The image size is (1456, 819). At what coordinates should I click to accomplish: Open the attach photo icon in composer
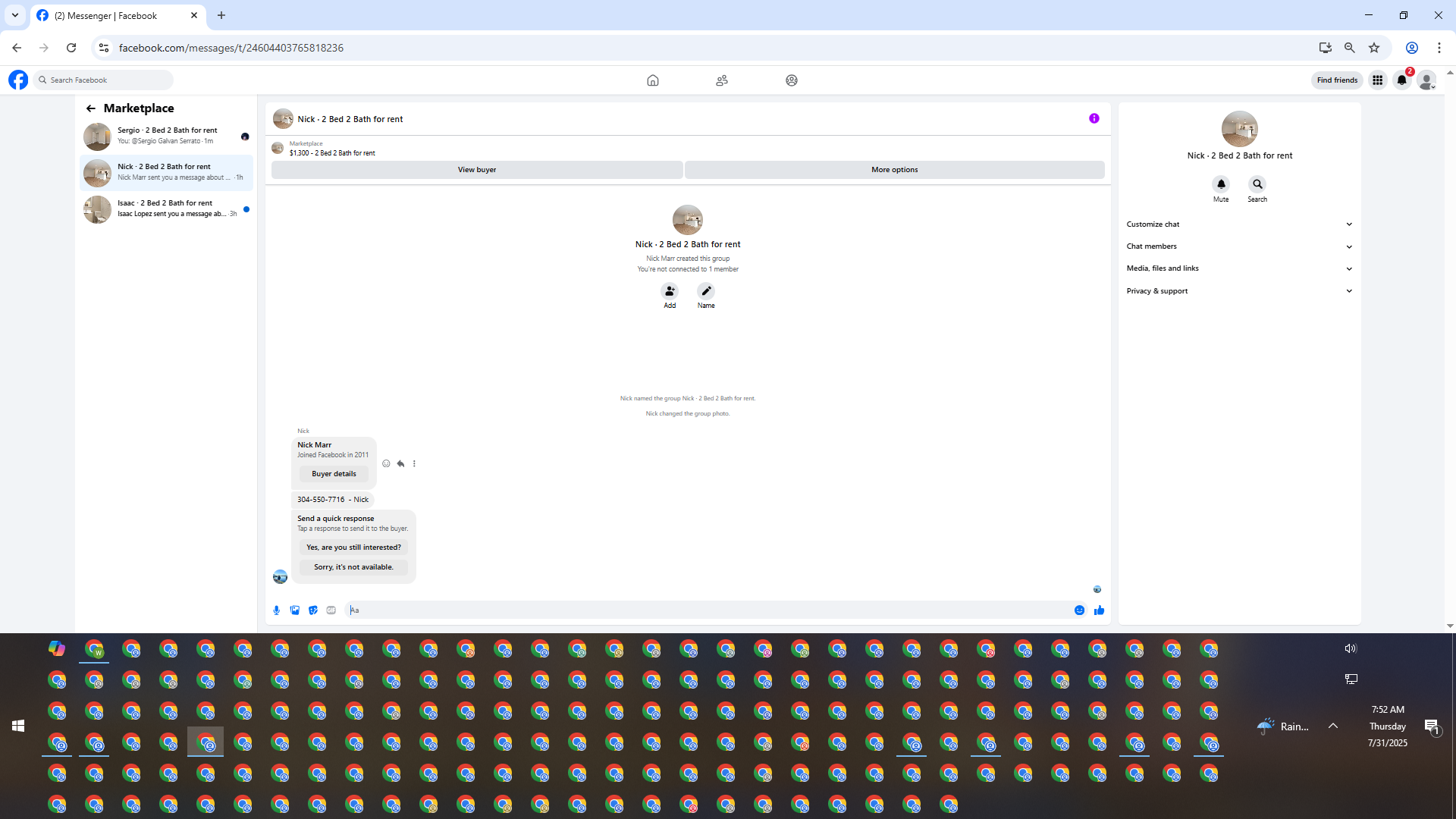click(295, 610)
